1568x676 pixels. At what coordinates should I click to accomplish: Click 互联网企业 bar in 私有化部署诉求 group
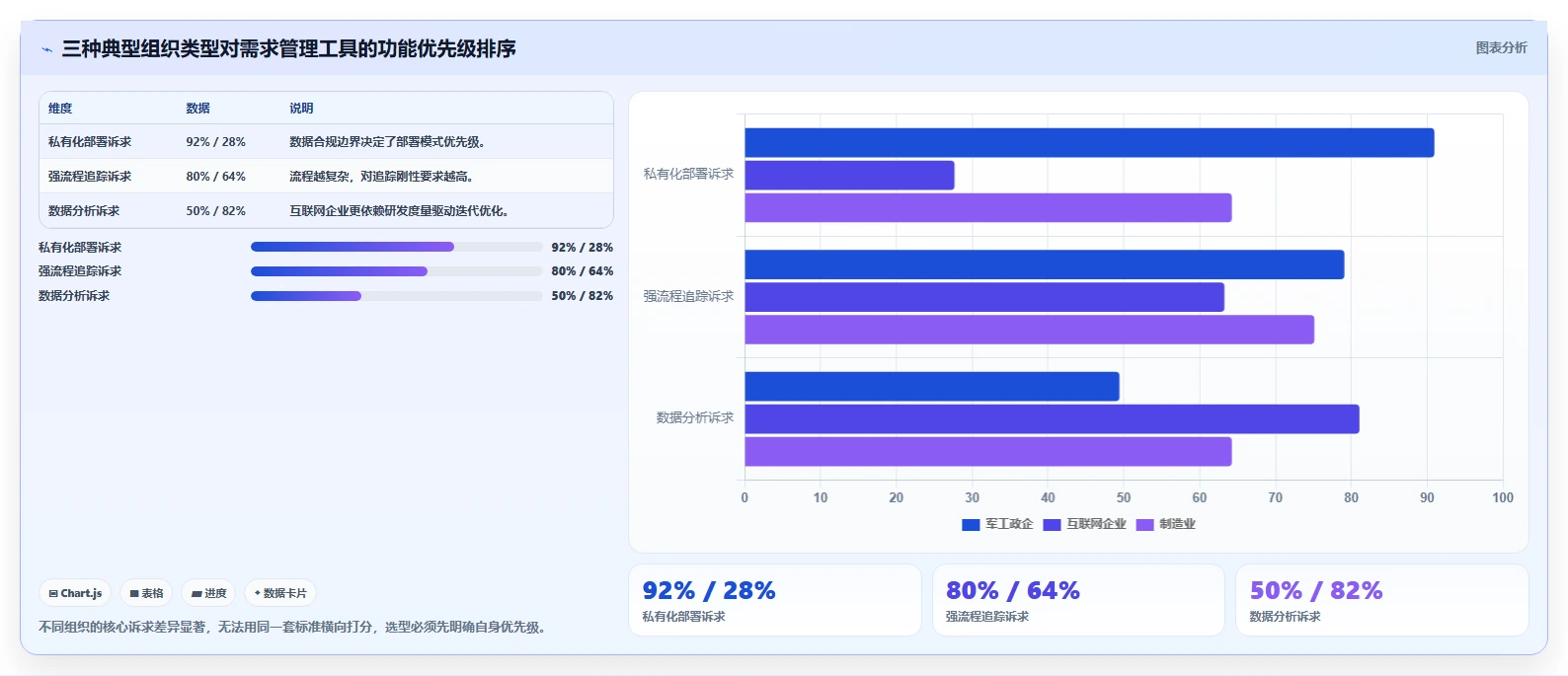(x=849, y=176)
